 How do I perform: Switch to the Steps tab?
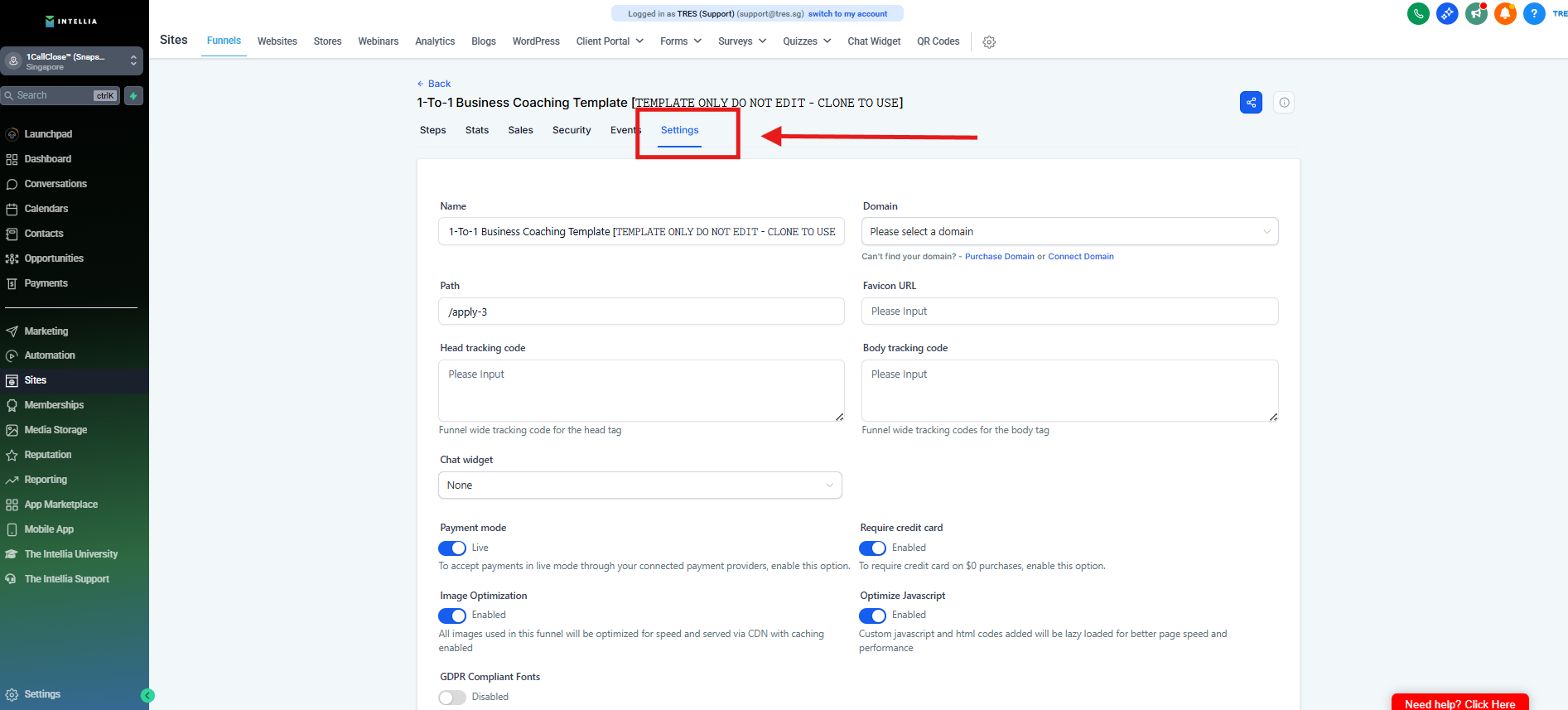[x=432, y=131]
